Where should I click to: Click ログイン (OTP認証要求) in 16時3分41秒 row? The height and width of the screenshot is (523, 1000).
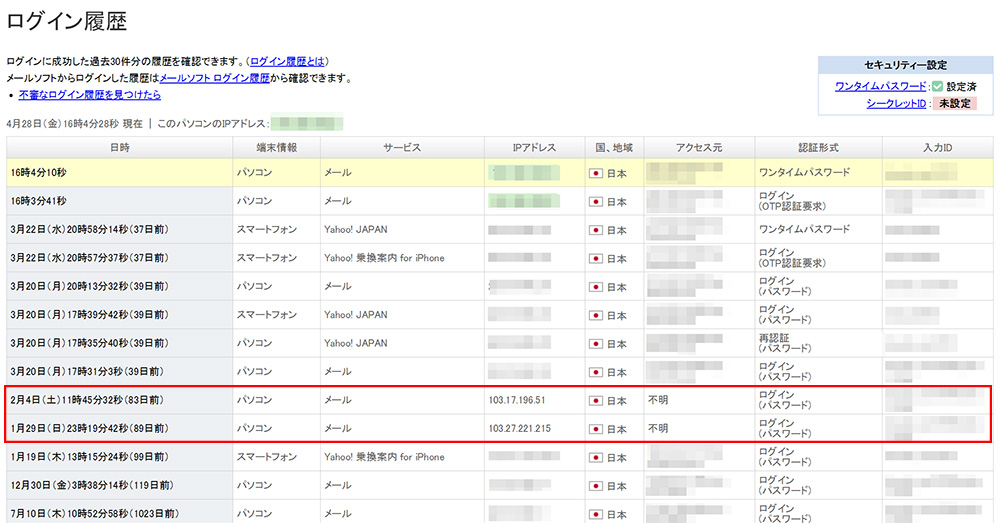tap(792, 201)
